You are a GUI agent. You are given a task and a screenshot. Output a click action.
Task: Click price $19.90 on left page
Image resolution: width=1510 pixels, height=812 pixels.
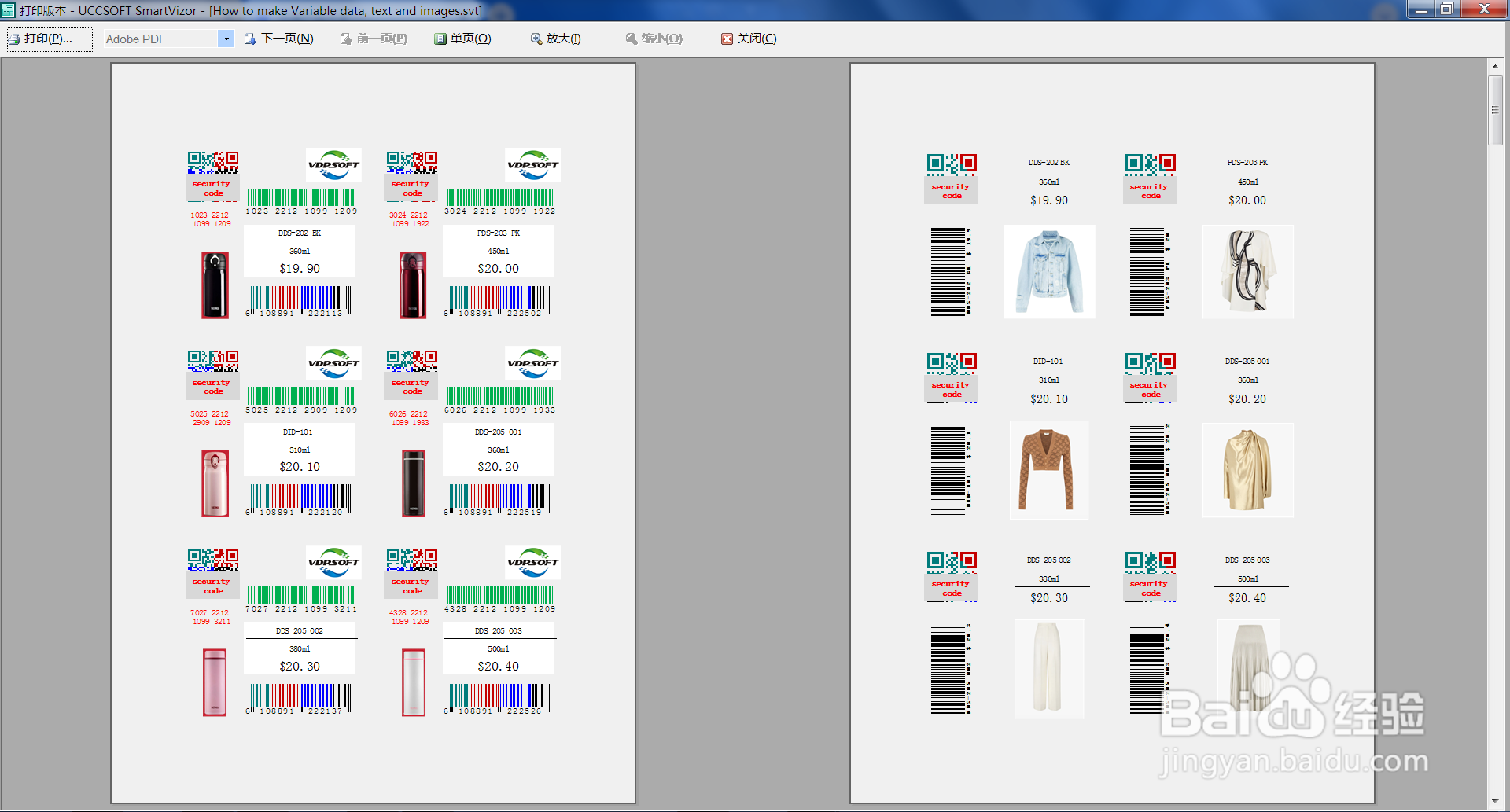click(x=300, y=269)
